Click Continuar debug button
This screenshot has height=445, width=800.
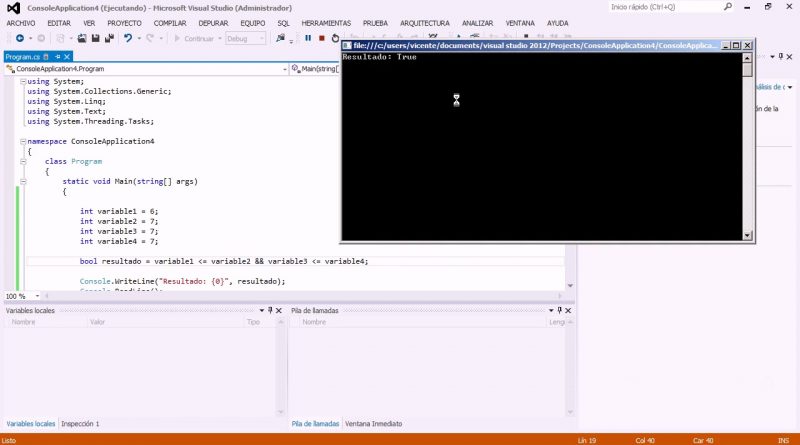pos(194,38)
